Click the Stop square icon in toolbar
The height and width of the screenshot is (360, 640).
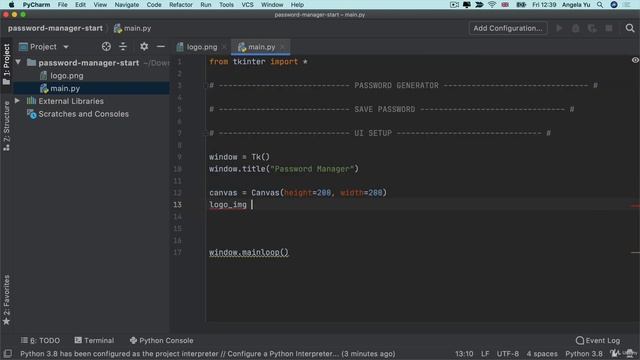[609, 28]
